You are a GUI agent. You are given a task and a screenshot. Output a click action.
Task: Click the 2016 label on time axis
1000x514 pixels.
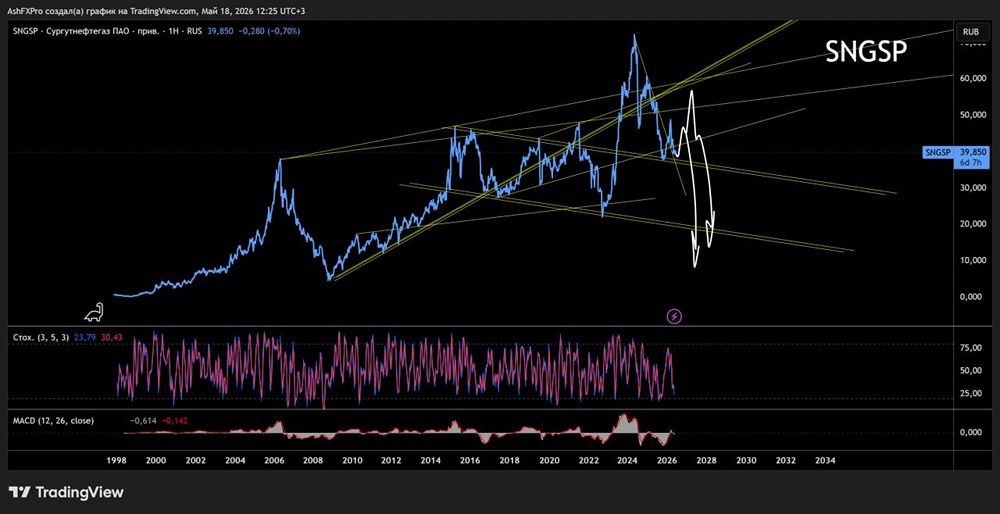point(470,460)
